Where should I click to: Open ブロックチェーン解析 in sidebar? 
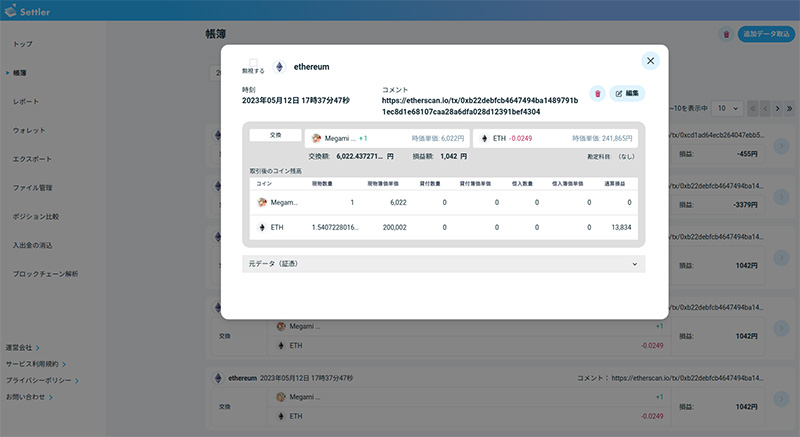45,274
